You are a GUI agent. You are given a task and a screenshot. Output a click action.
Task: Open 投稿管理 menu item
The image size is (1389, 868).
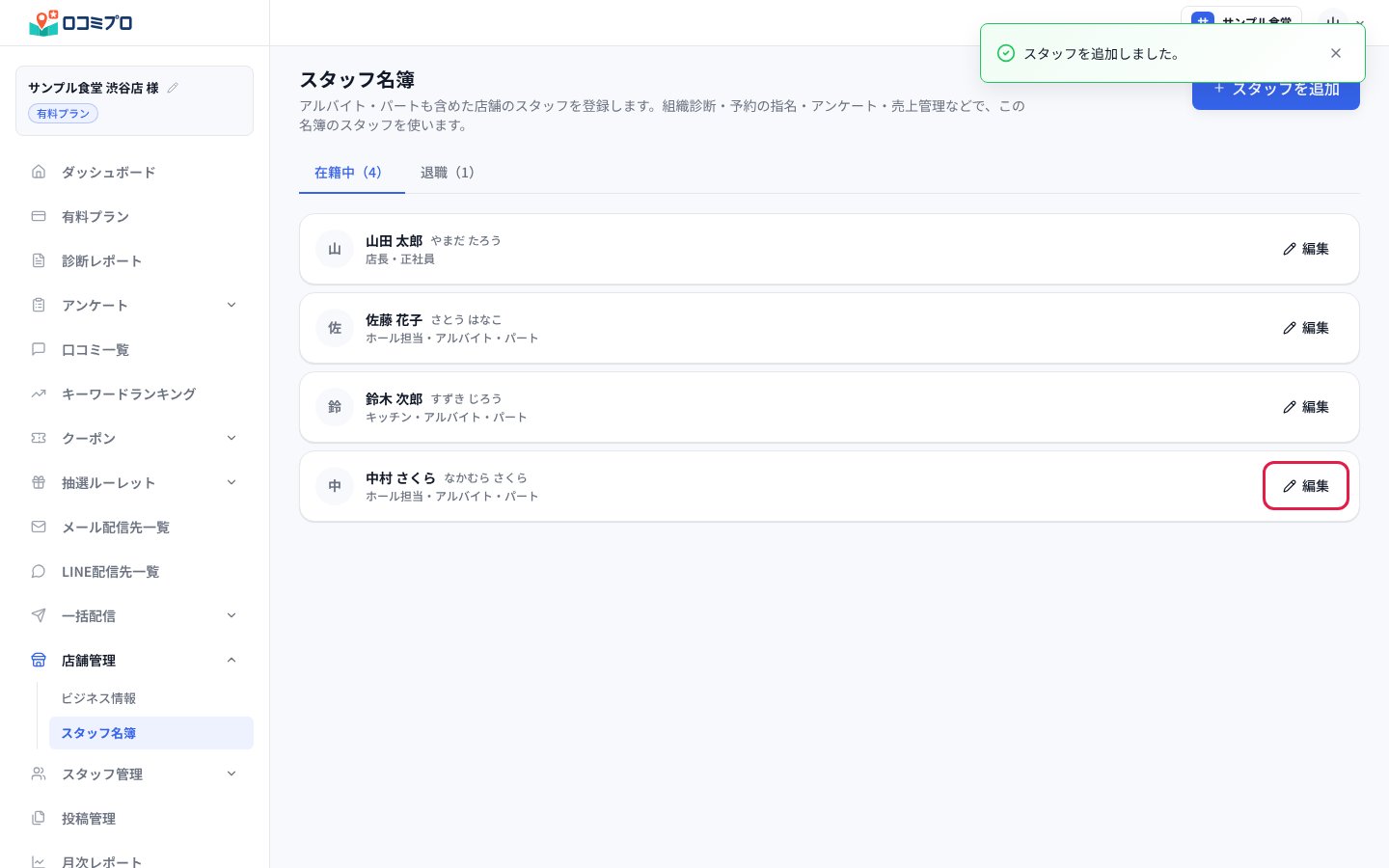(x=135, y=818)
